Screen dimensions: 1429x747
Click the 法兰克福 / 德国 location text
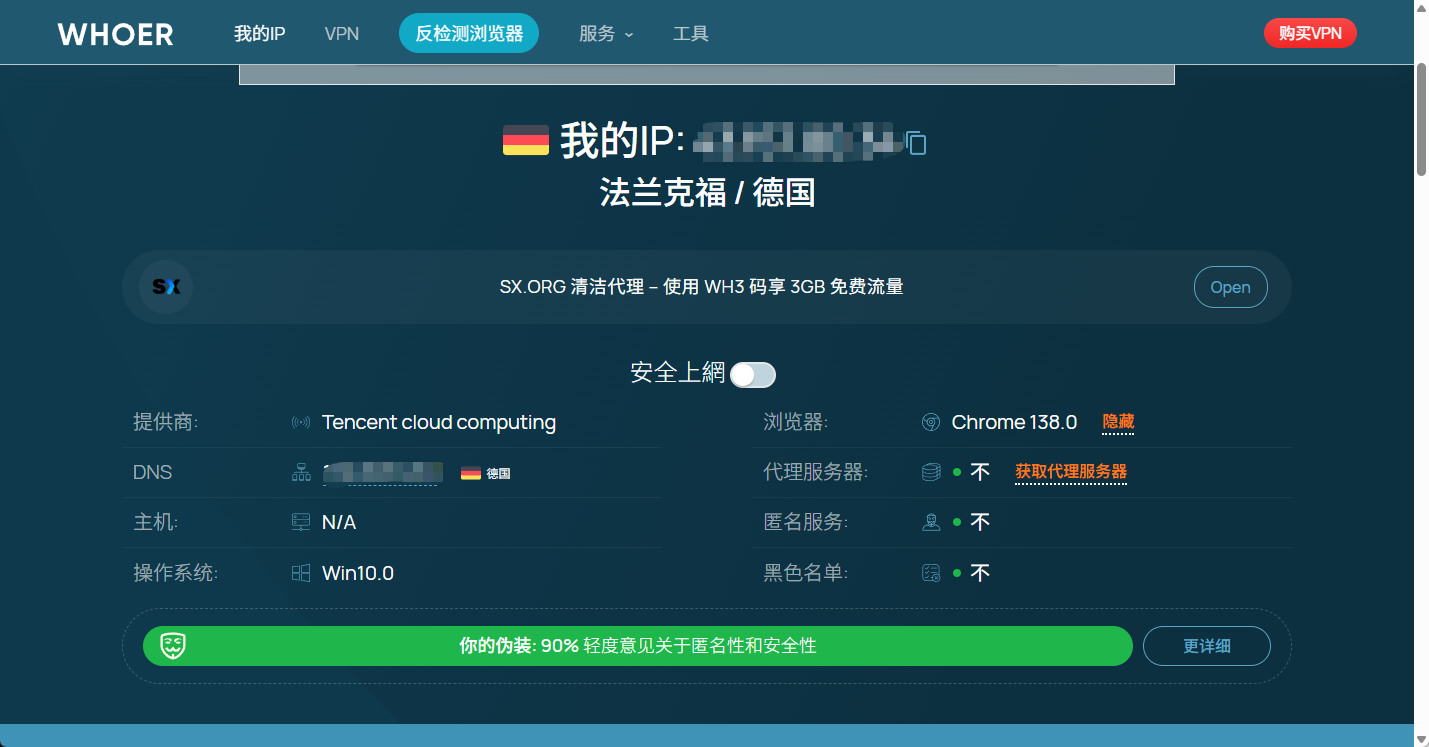pyautogui.click(x=707, y=192)
